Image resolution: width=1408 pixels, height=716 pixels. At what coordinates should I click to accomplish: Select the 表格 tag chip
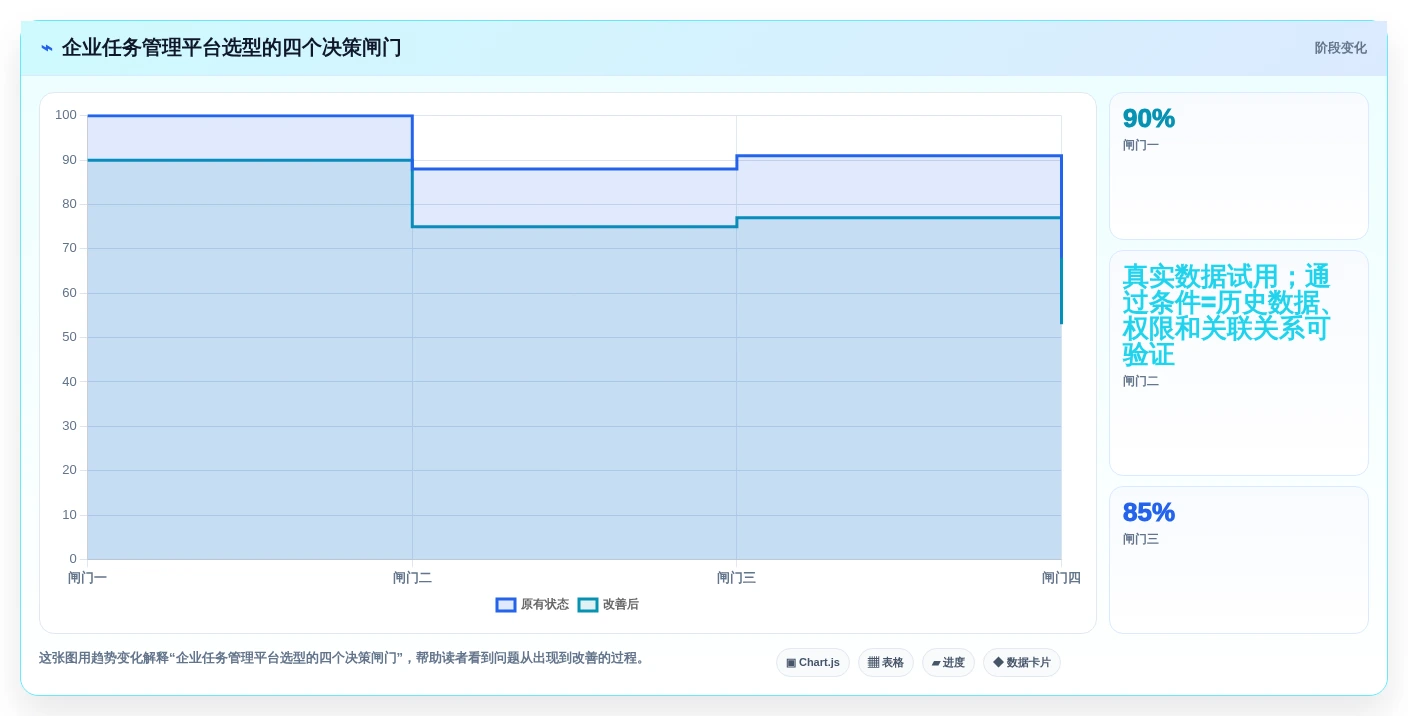[x=886, y=663]
